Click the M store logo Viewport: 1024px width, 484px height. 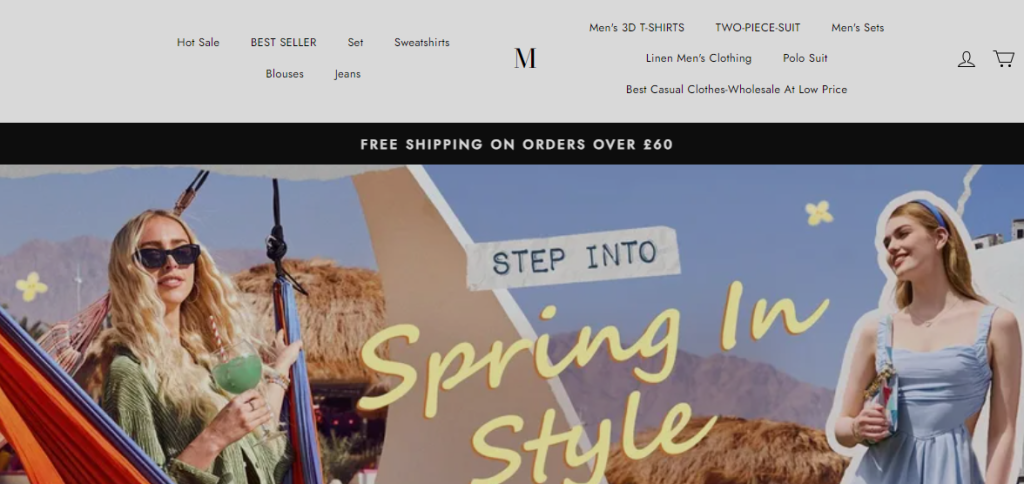click(525, 58)
